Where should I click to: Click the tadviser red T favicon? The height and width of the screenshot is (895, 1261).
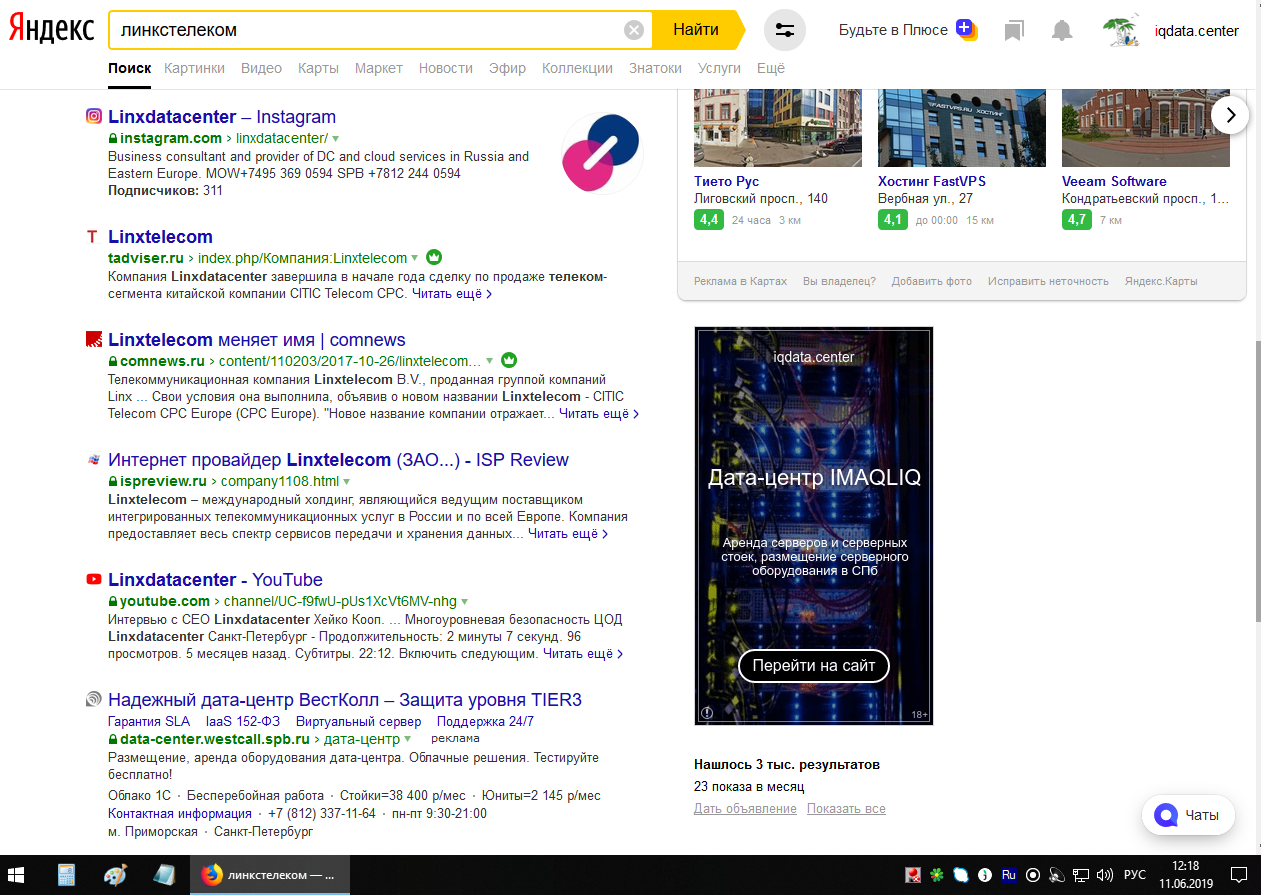point(93,237)
